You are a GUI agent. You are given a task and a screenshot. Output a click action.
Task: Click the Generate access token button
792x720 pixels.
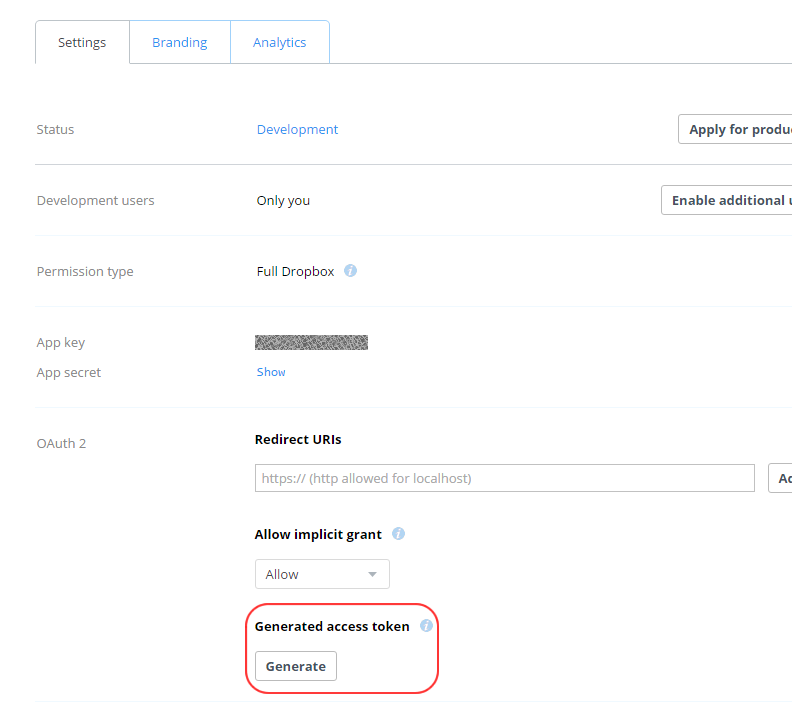(295, 666)
